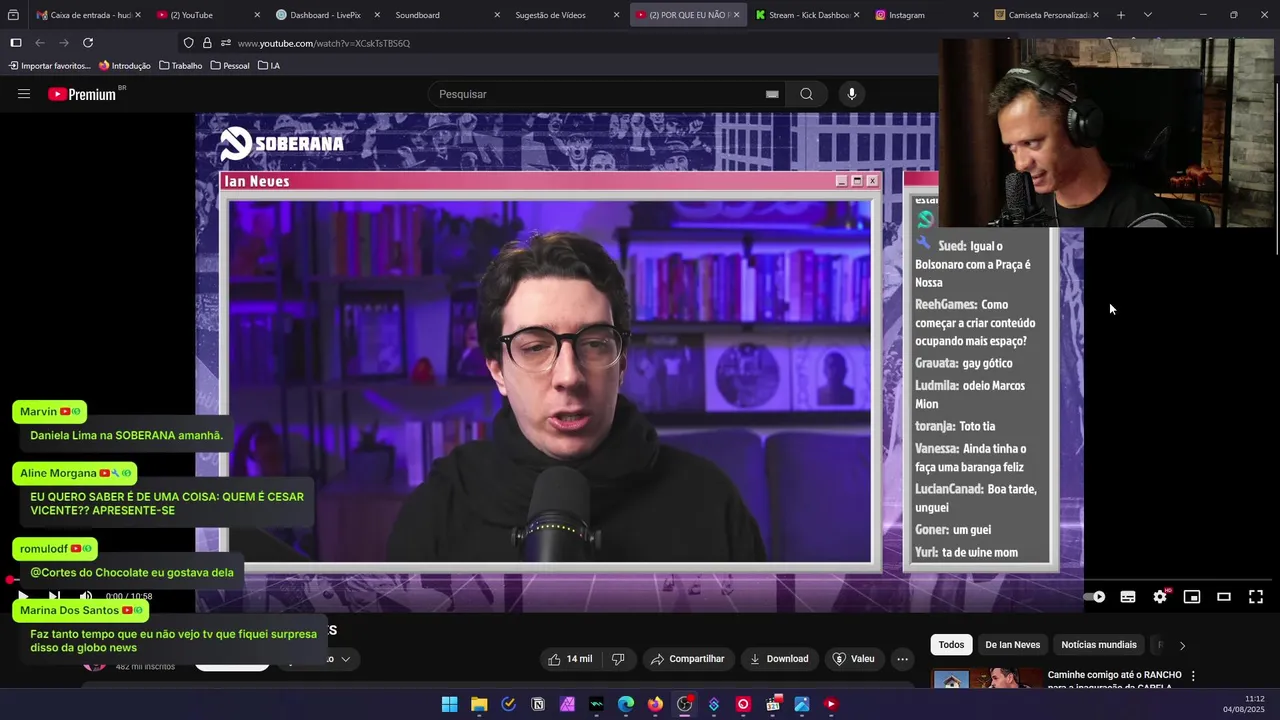Open more actions three-dot button under video
This screenshot has width=1280, height=720.
click(902, 659)
